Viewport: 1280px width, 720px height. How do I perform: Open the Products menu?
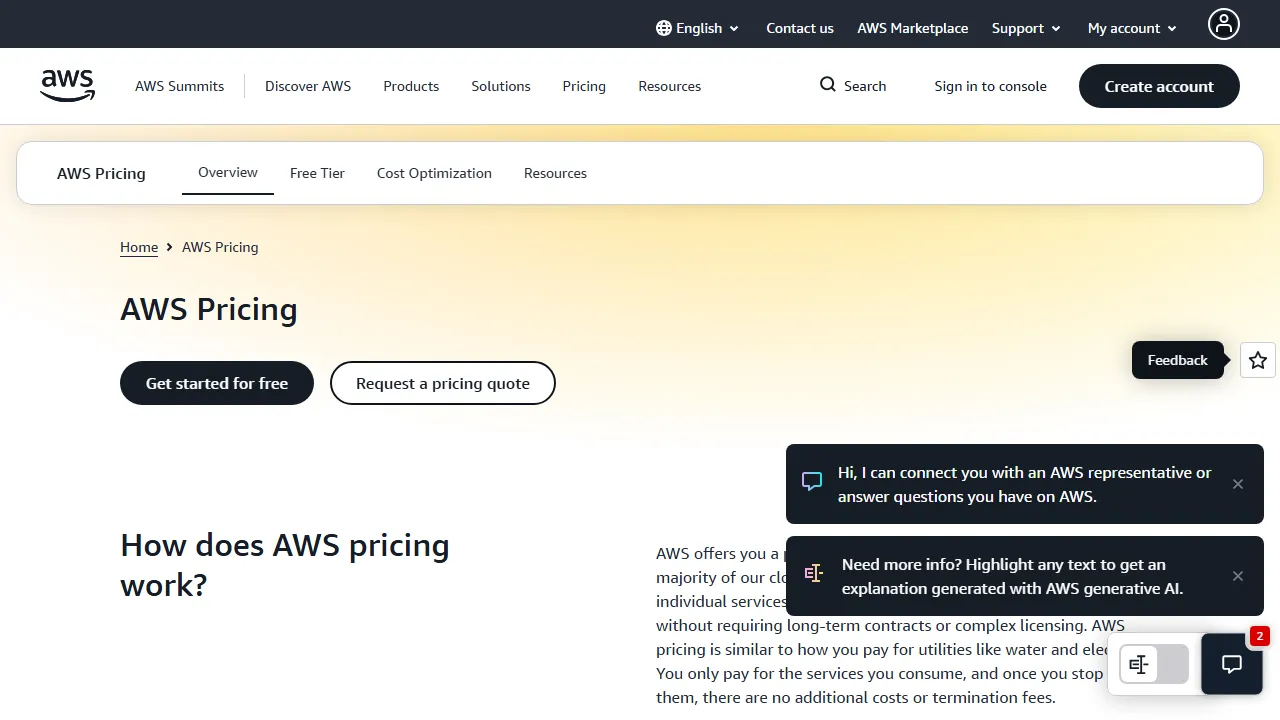pos(411,86)
